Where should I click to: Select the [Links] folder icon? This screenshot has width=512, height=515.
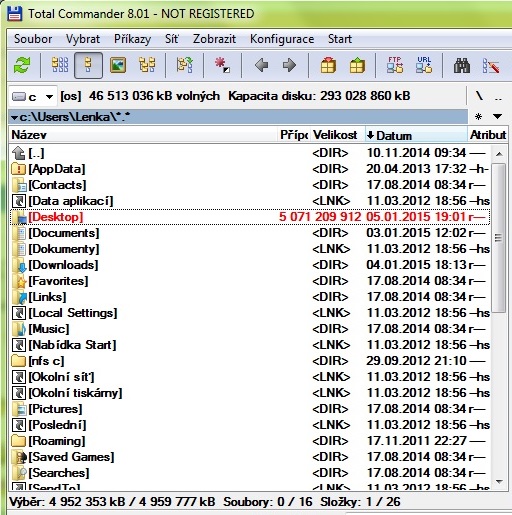point(19,297)
